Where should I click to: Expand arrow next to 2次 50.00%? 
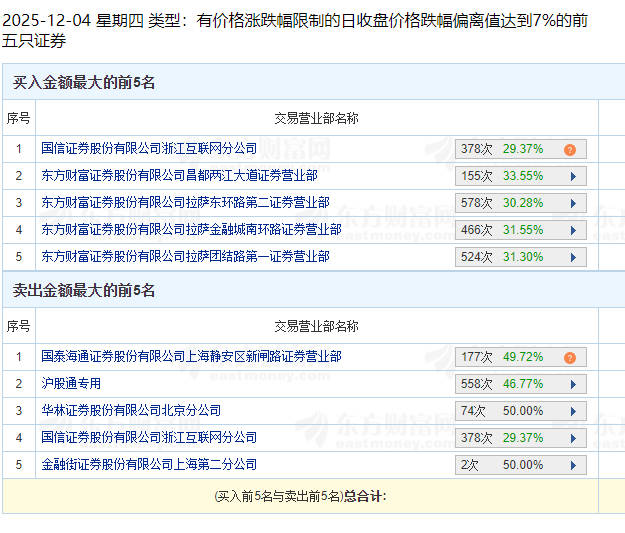573,465
